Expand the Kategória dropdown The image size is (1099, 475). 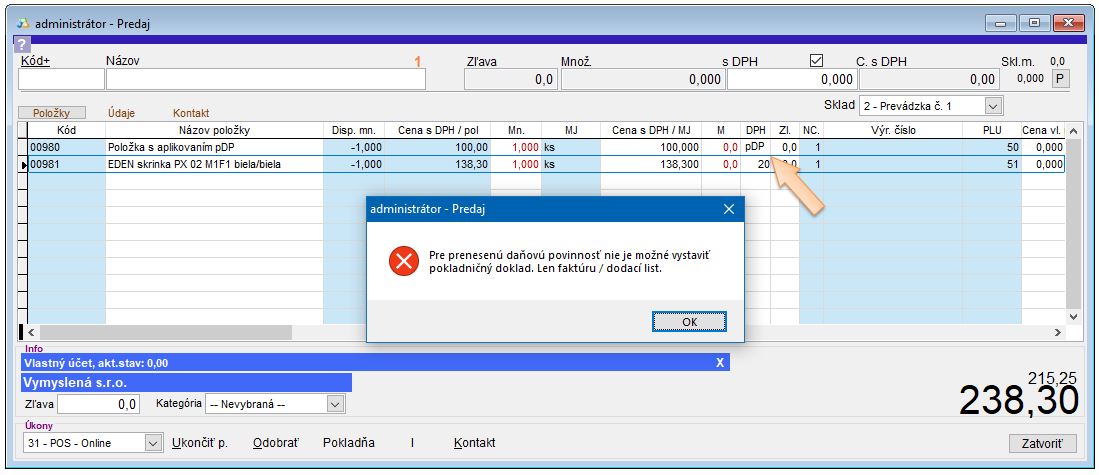335,404
